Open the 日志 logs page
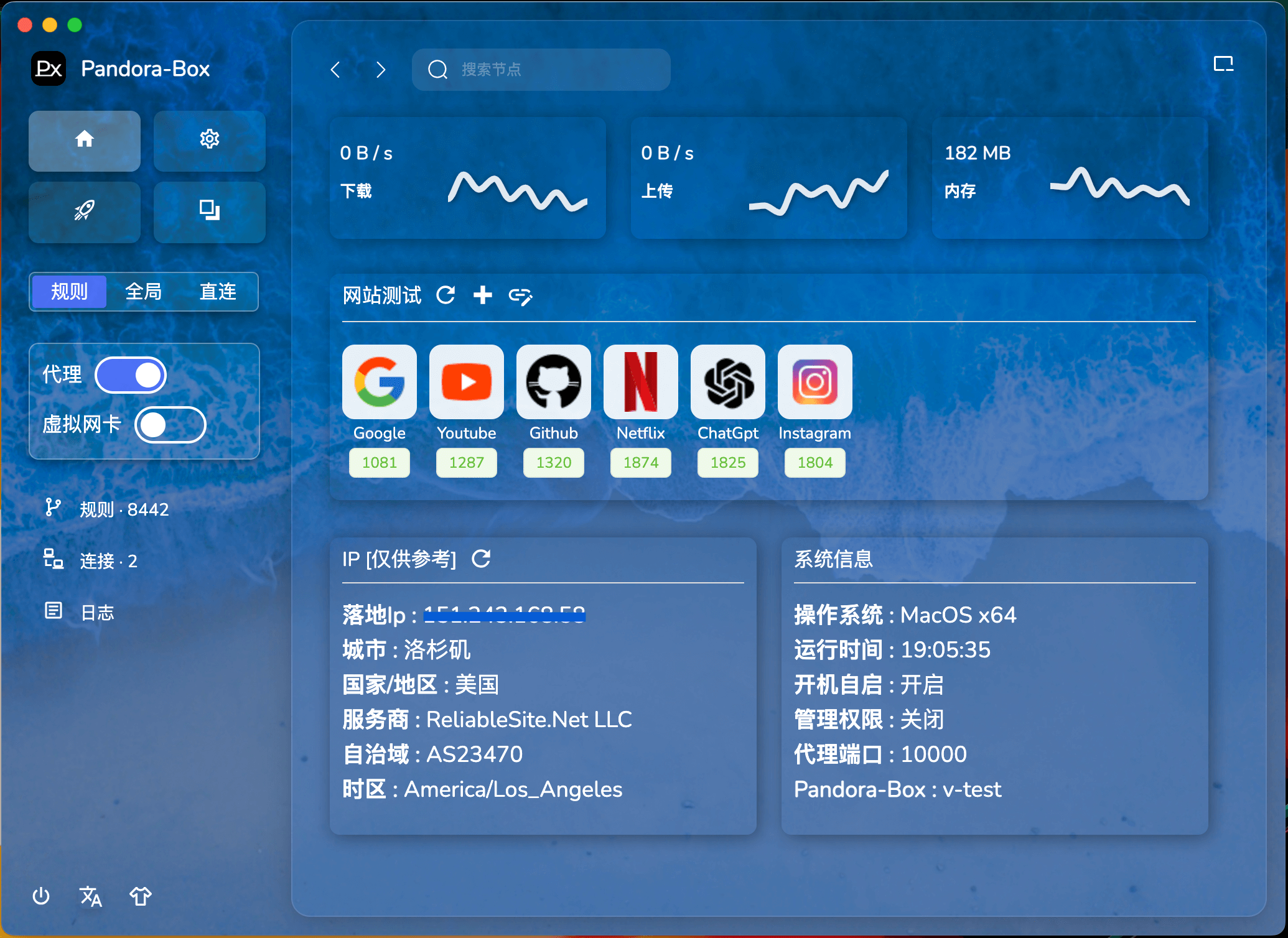 pos(97,613)
